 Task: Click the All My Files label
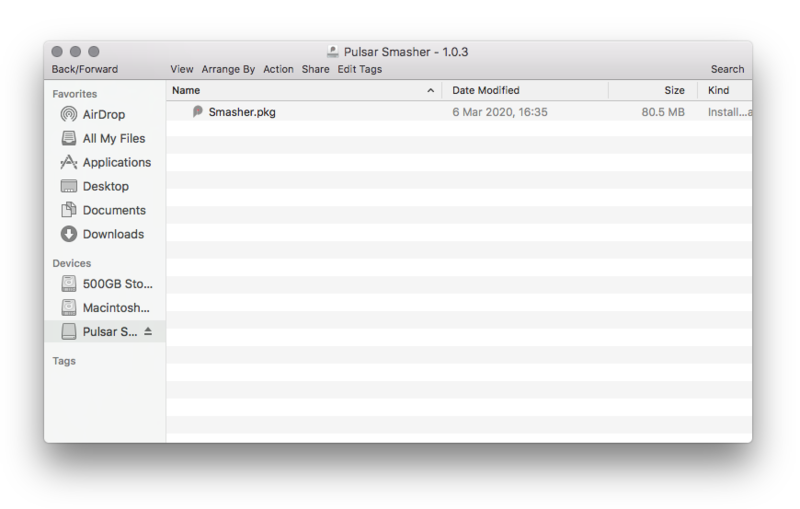(x=114, y=138)
